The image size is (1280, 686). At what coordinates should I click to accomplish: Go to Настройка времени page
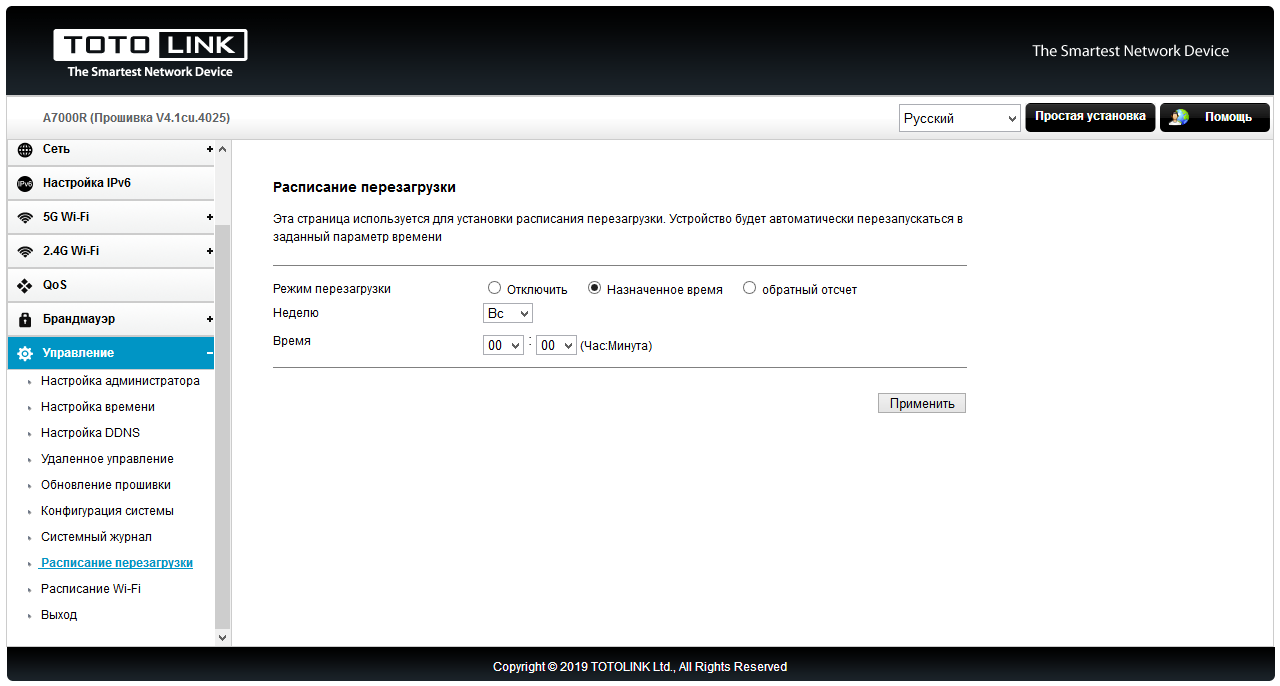pyautogui.click(x=98, y=407)
